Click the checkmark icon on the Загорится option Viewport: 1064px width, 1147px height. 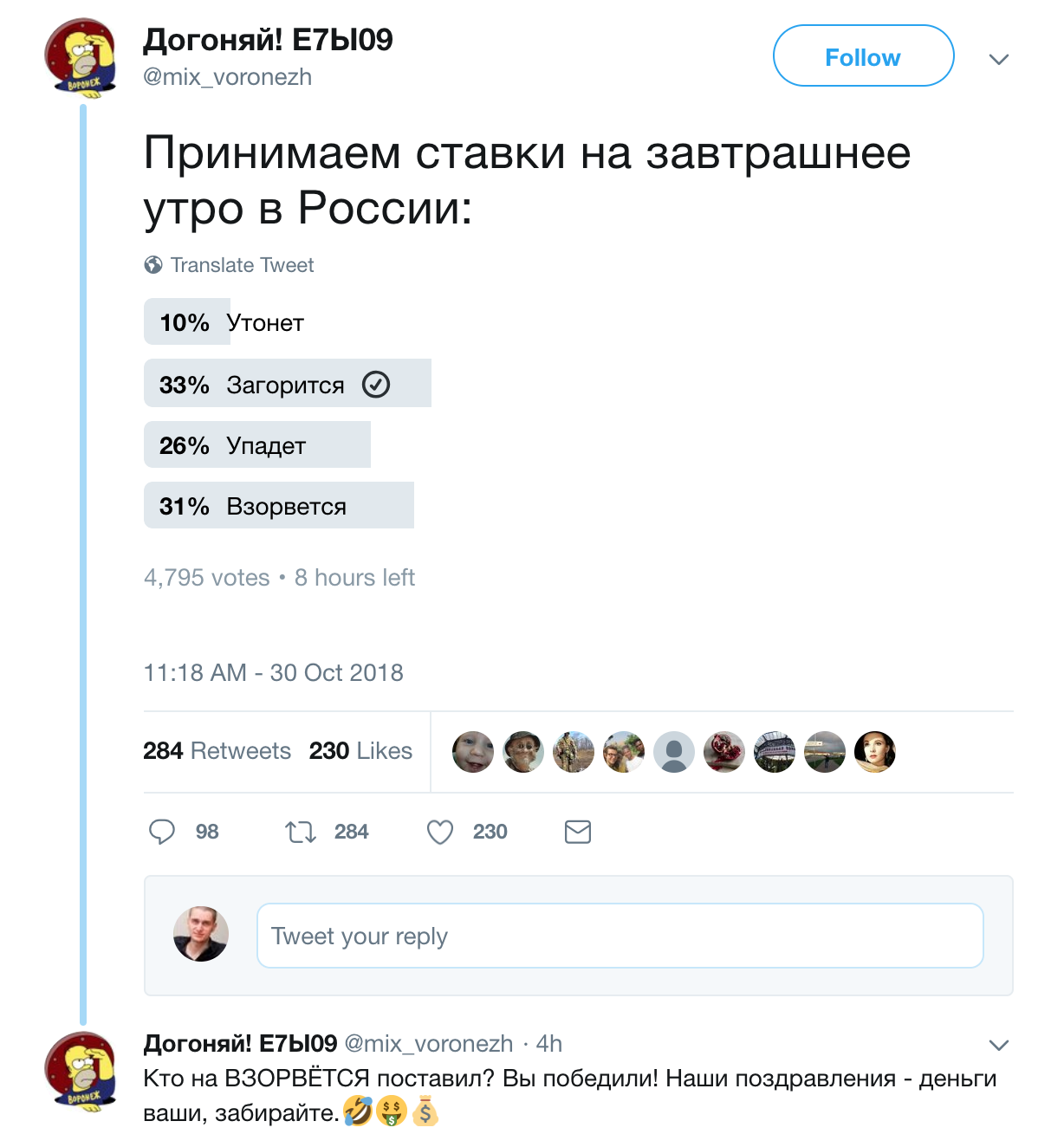[x=376, y=384]
